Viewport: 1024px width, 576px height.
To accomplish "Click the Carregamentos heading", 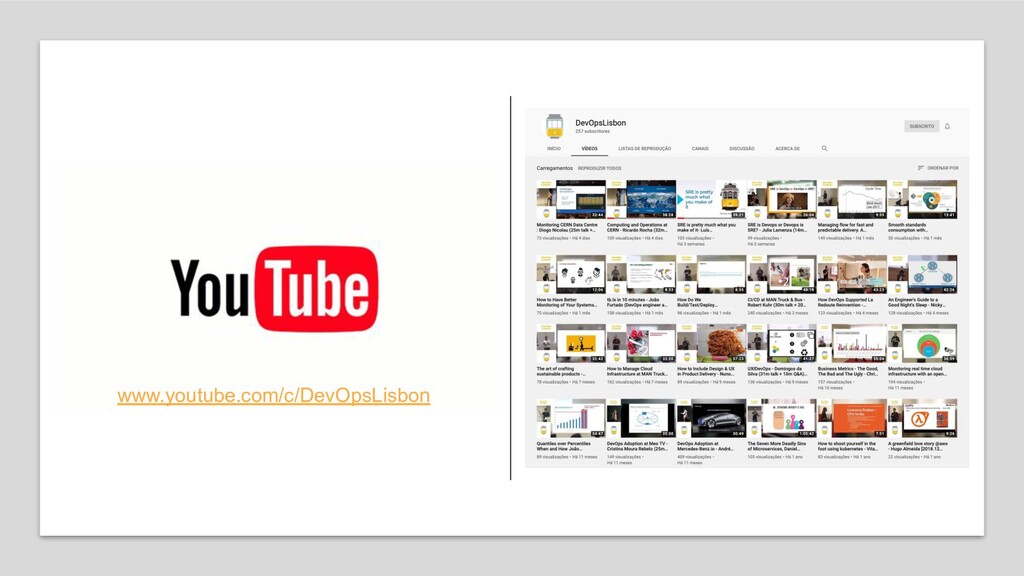I will (x=554, y=168).
